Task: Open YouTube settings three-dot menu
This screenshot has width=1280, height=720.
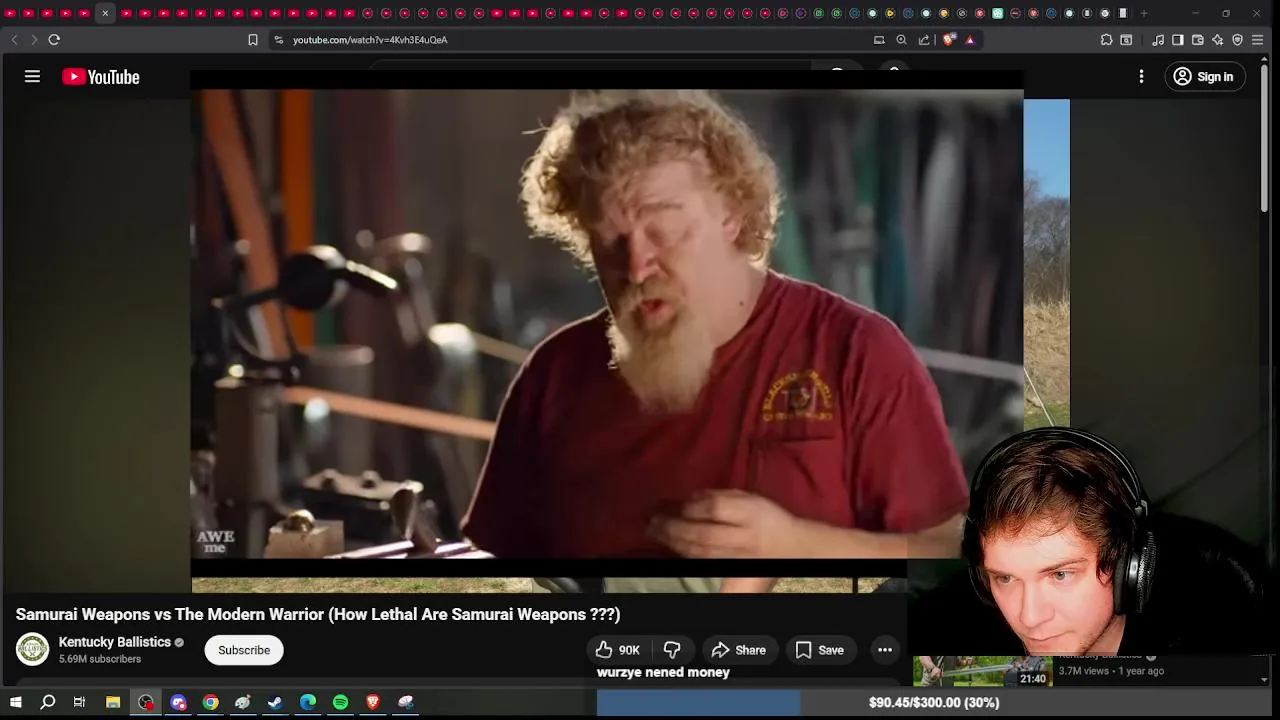Action: (x=1141, y=77)
